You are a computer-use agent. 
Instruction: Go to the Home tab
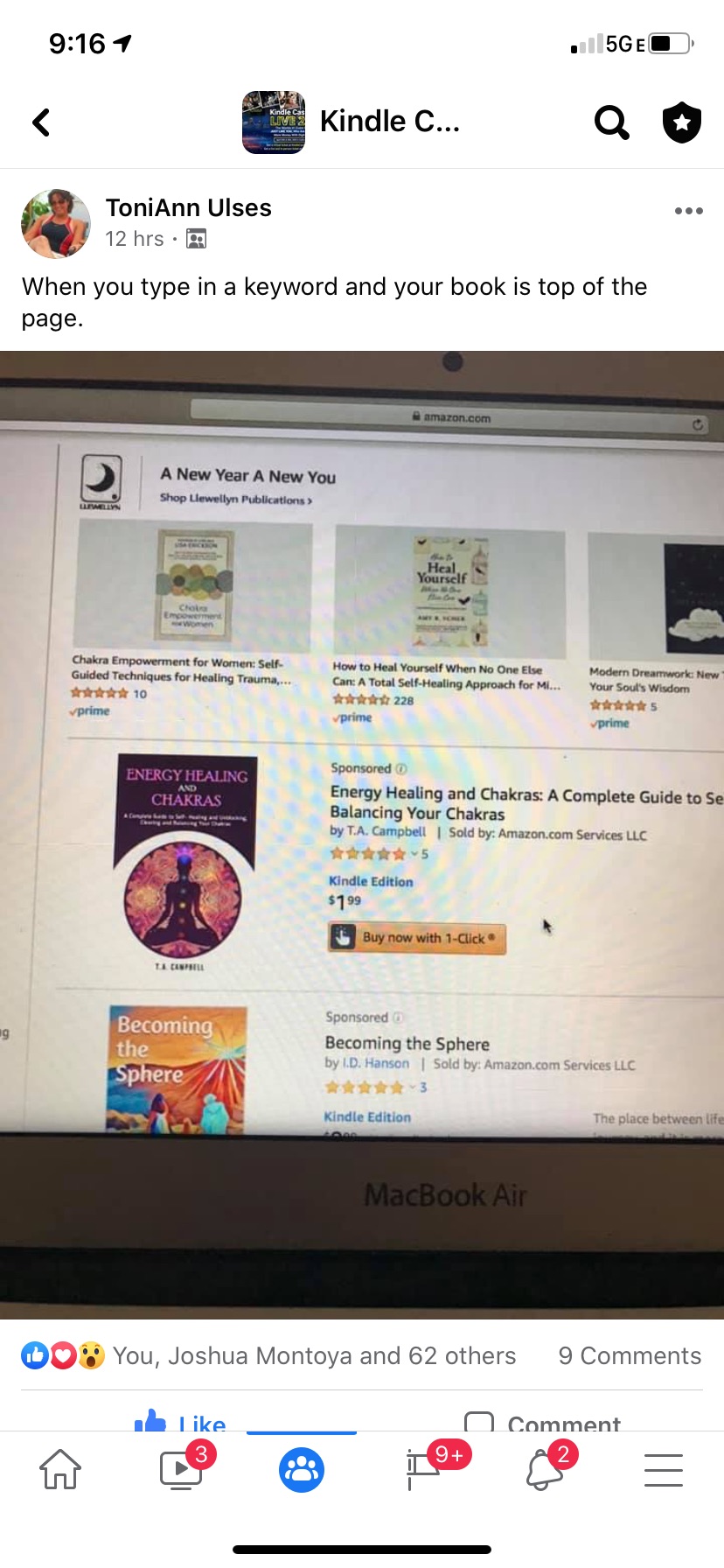60,1469
